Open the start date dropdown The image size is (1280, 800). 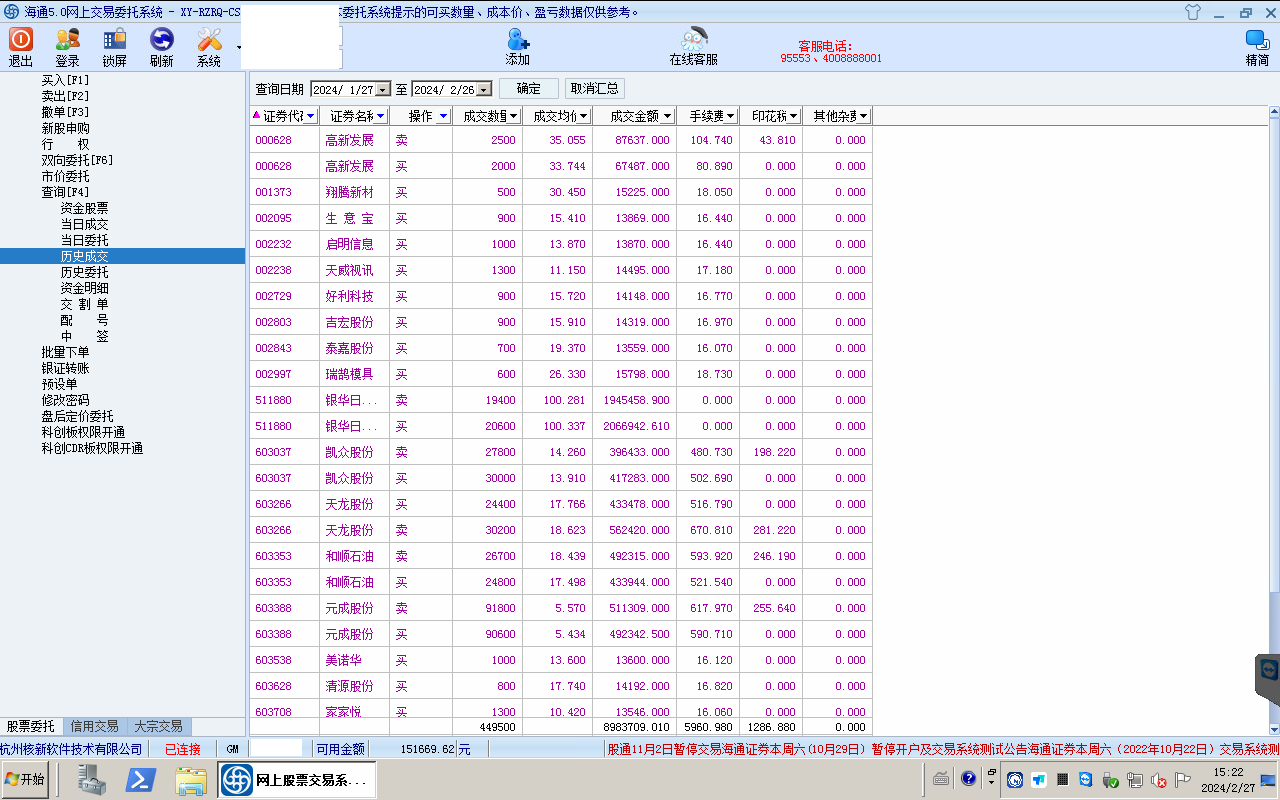[382, 90]
